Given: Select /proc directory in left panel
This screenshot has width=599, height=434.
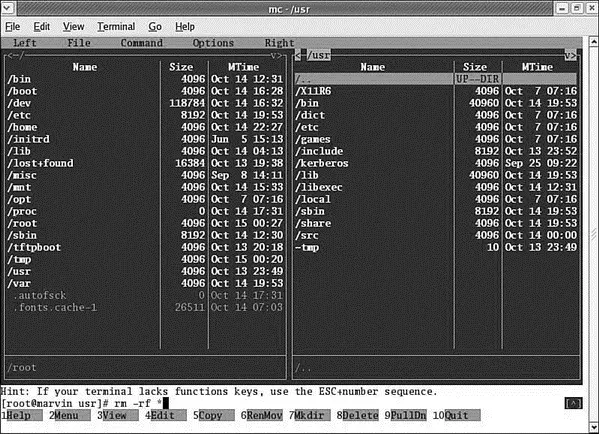Looking at the screenshot, I should pyautogui.click(x=145, y=211).
